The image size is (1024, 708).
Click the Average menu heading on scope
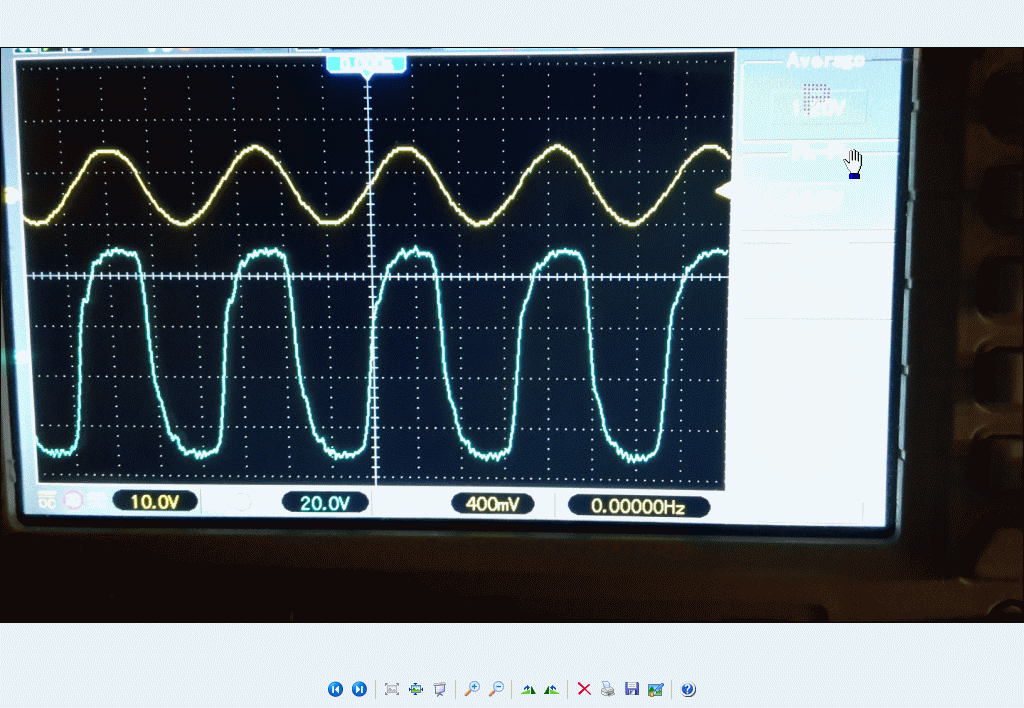pyautogui.click(x=825, y=62)
